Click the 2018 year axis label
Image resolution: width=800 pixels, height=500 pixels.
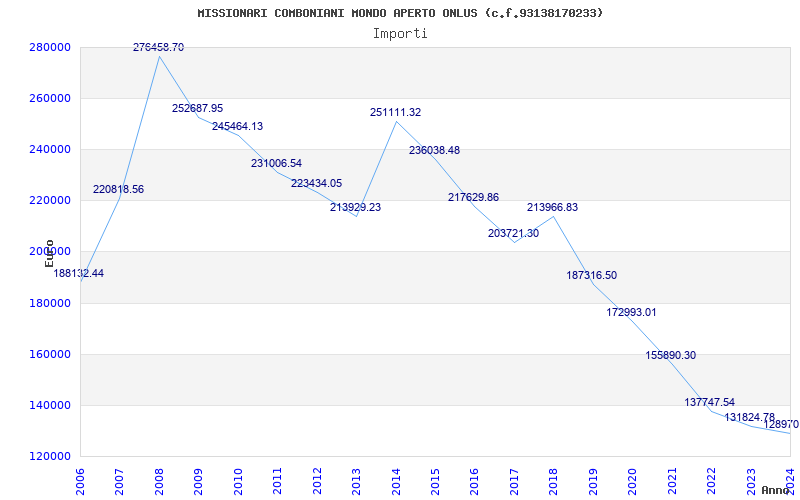pos(554,480)
